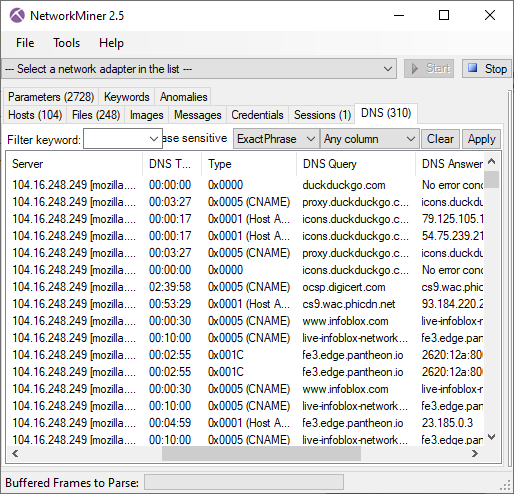Click the horizontal scrollbar left arrow
The height and width of the screenshot is (494, 514).
pos(15,453)
